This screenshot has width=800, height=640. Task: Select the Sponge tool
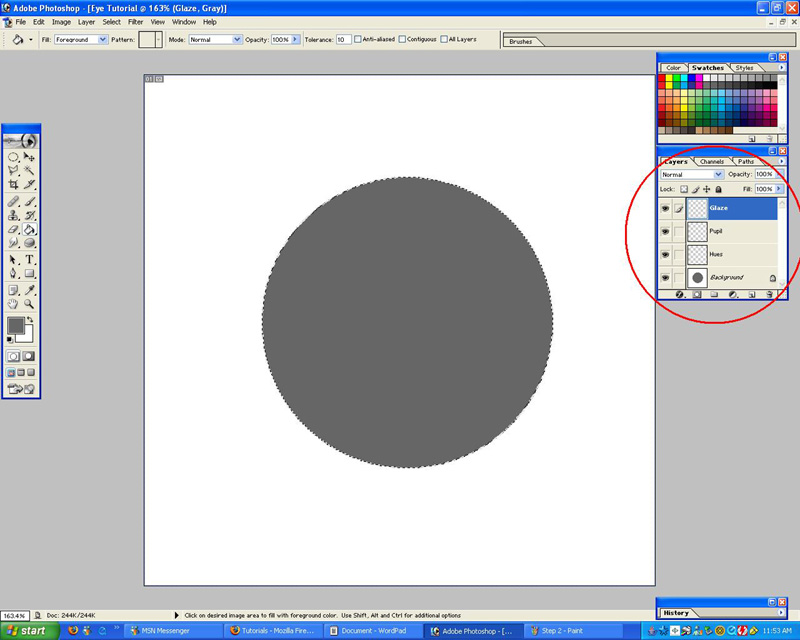[30, 243]
